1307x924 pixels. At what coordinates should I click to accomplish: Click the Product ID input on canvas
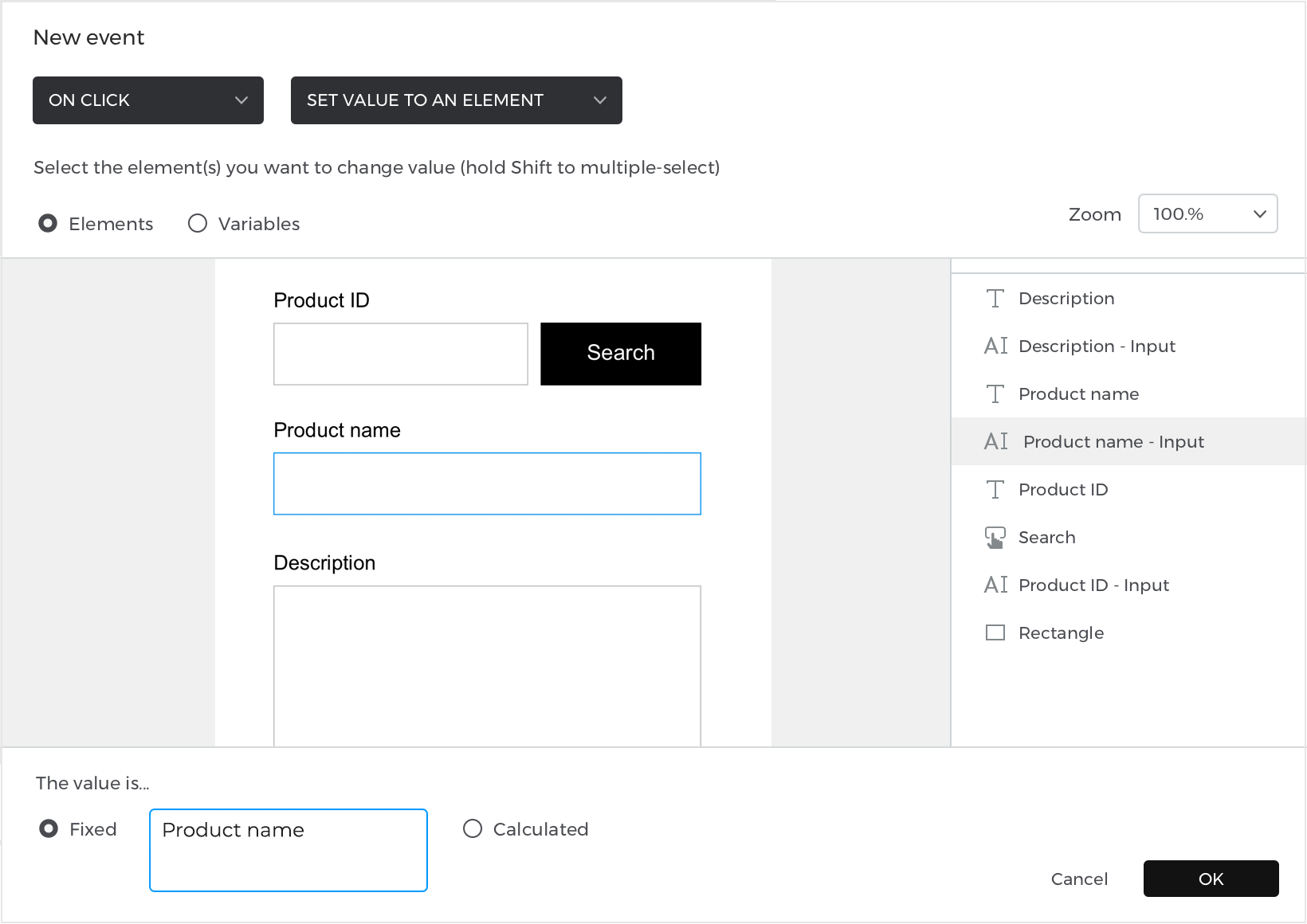point(401,354)
